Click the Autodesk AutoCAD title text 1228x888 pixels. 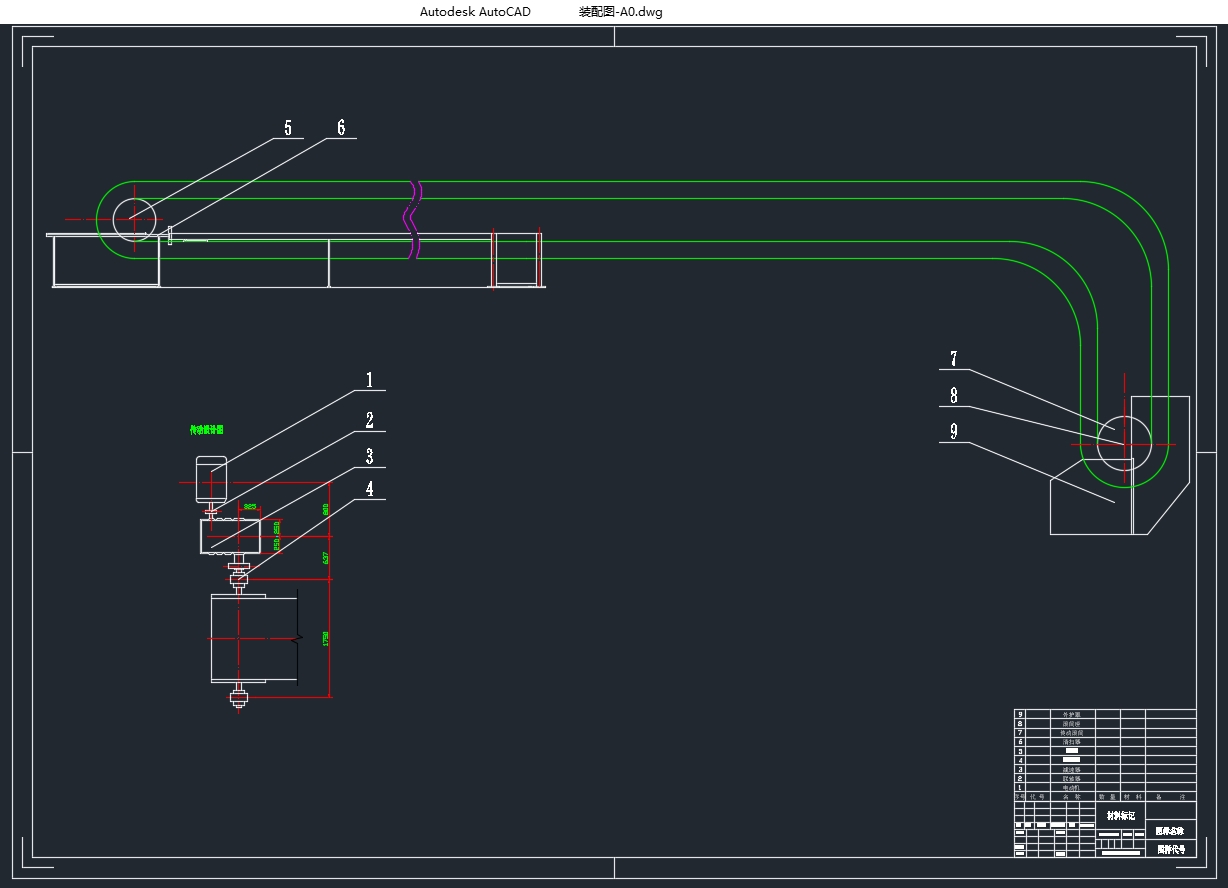click(475, 12)
